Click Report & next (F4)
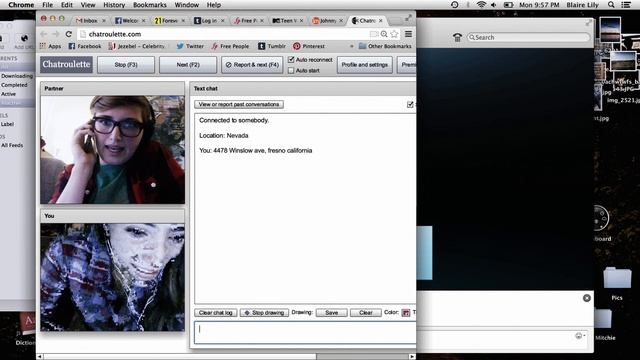Viewport: 640px width, 360px height. [x=252, y=64]
